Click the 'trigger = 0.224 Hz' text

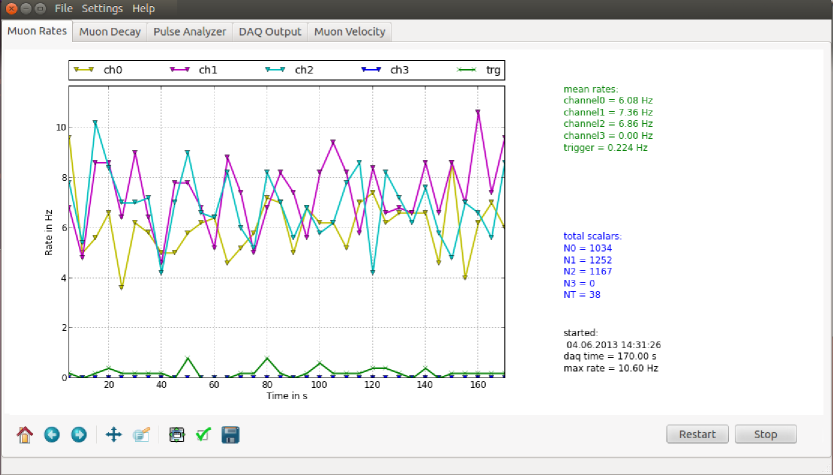click(605, 148)
